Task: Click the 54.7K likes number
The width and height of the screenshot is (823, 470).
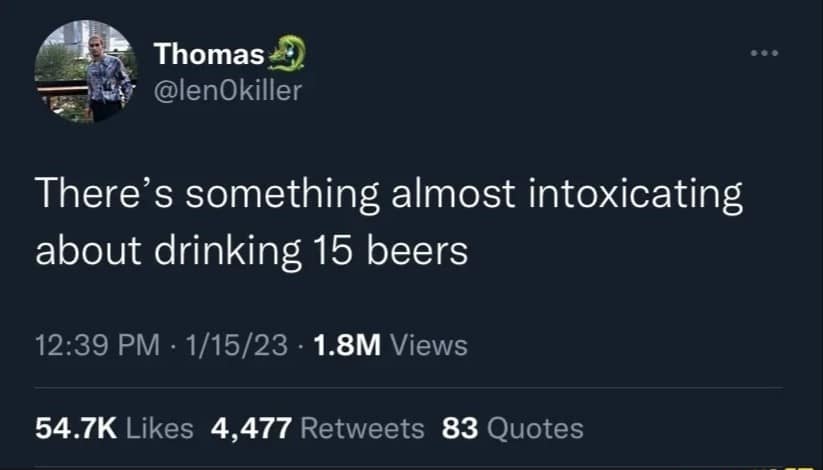Action: [76, 428]
